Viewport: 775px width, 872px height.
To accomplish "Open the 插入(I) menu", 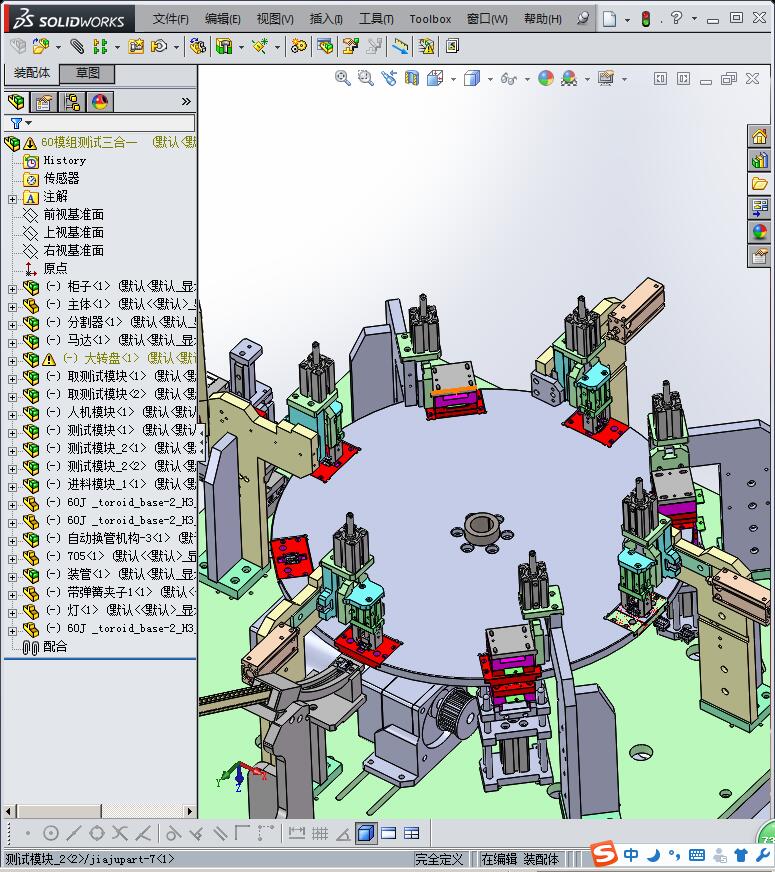I will pos(326,19).
